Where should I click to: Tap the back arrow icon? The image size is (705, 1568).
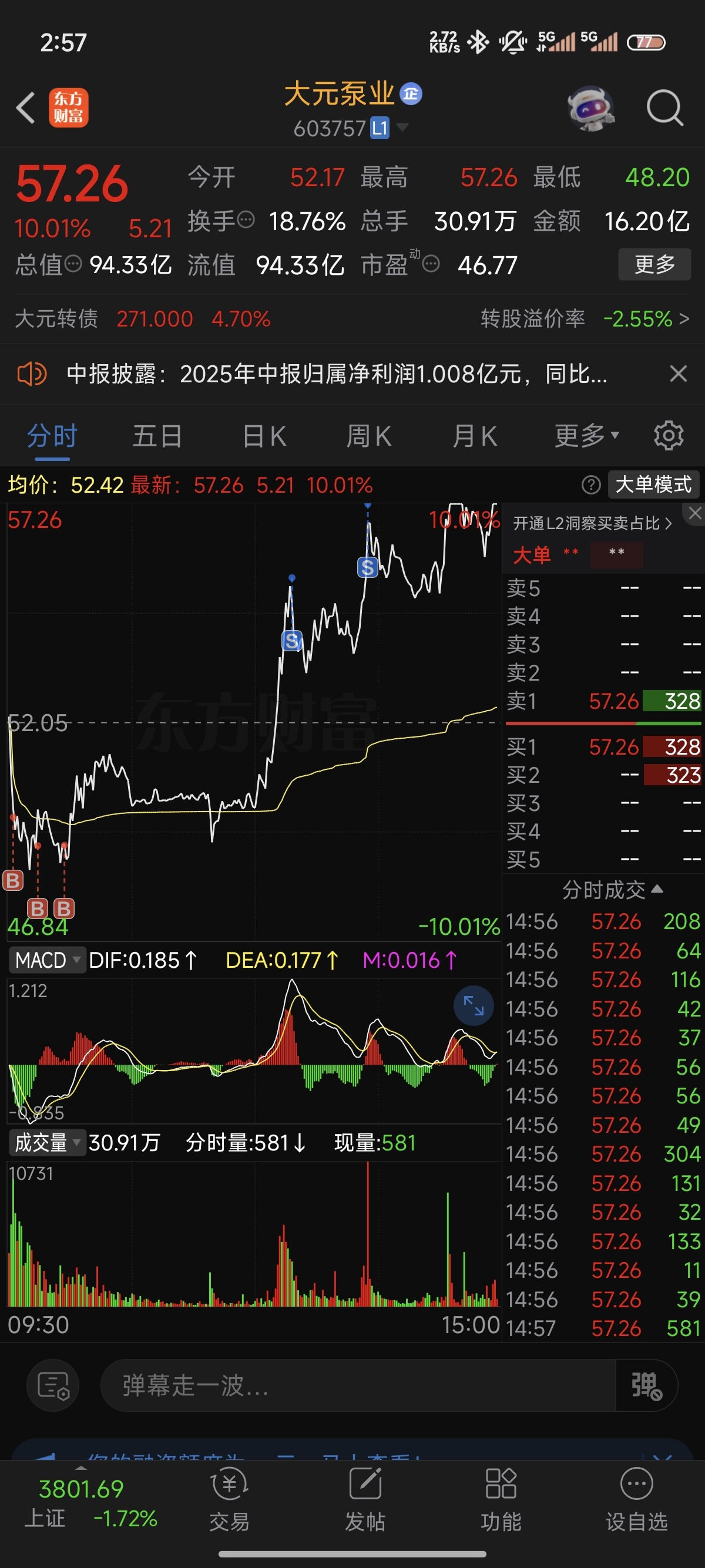pos(26,108)
